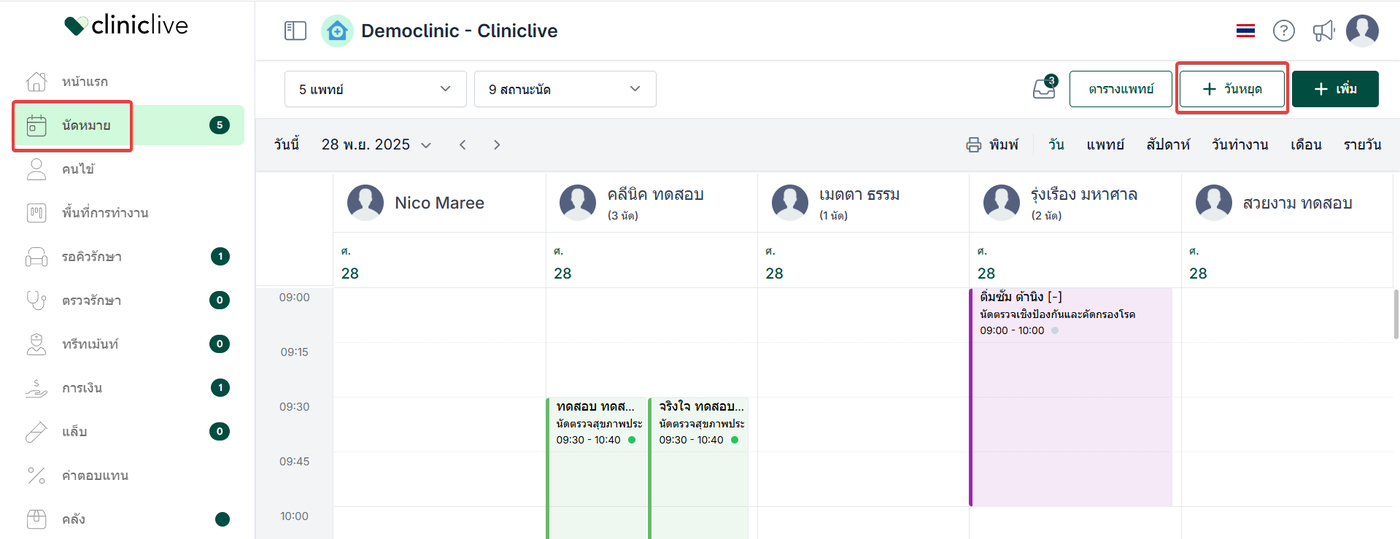Open คนไข้ in the sidebar
The height and width of the screenshot is (539, 1400).
(78, 169)
